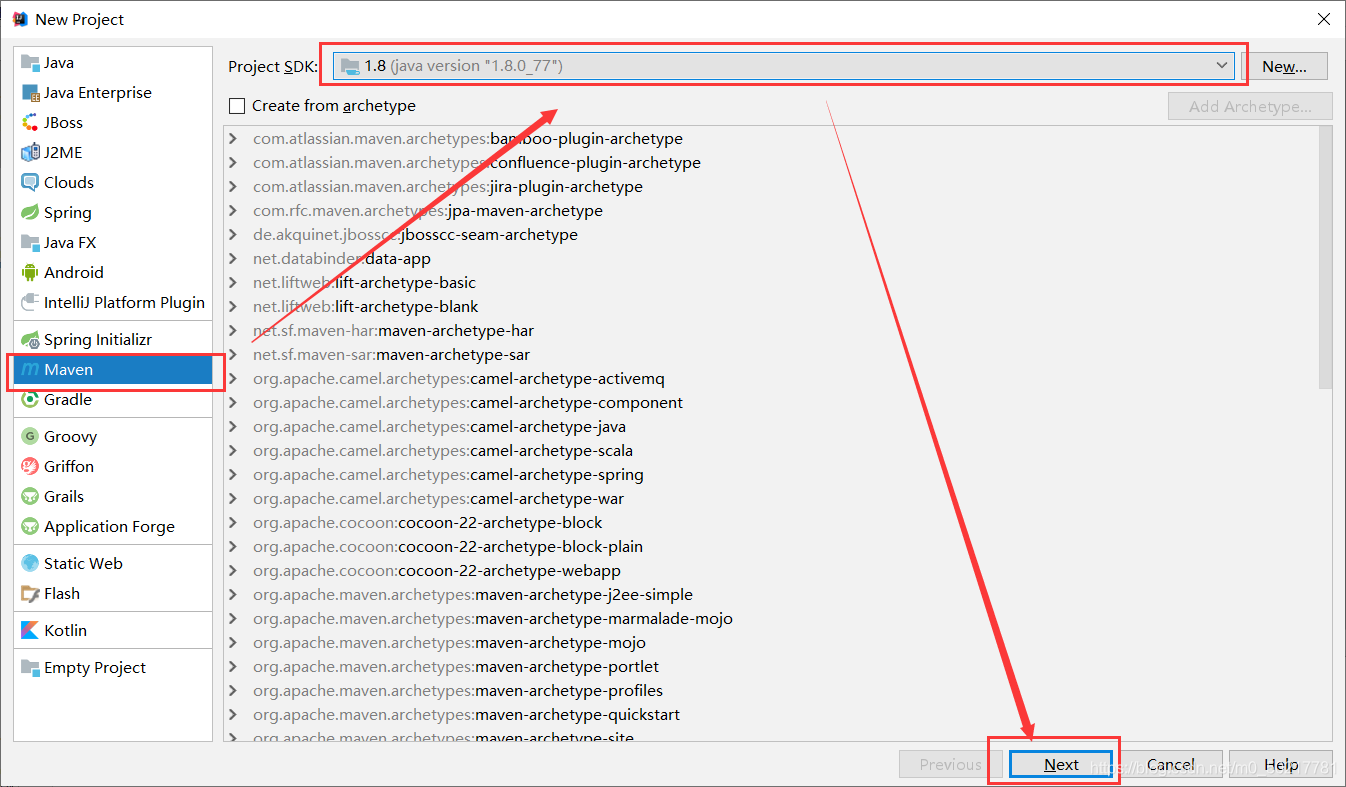This screenshot has height=787, width=1346.
Task: Select camel-archetype-scala archetype text
Action: (551, 451)
